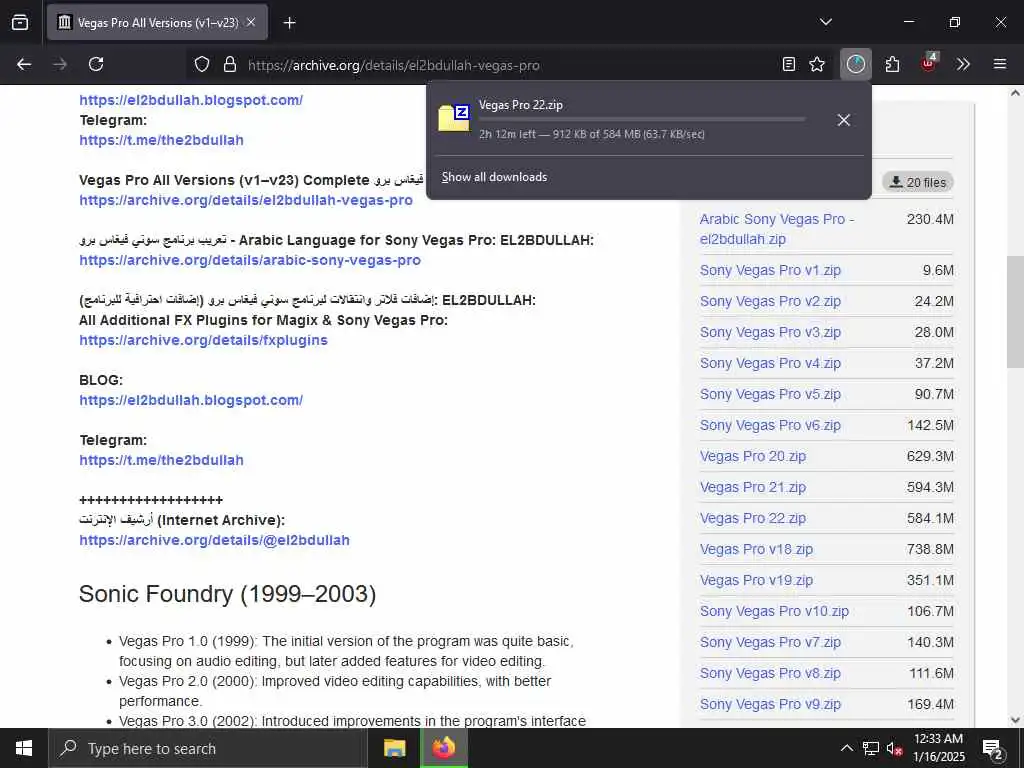Download Sony Vegas Pro v5.zip
This screenshot has height=768, width=1024.
(770, 394)
